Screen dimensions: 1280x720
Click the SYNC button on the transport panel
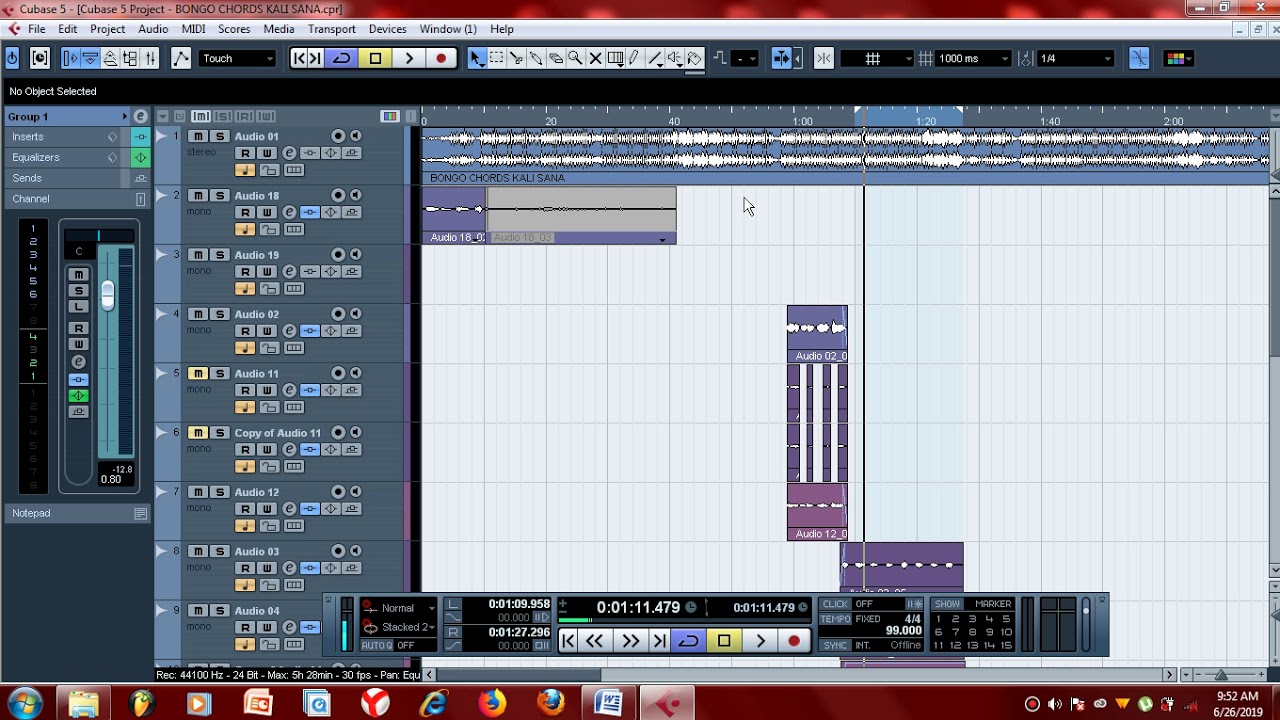pos(835,645)
